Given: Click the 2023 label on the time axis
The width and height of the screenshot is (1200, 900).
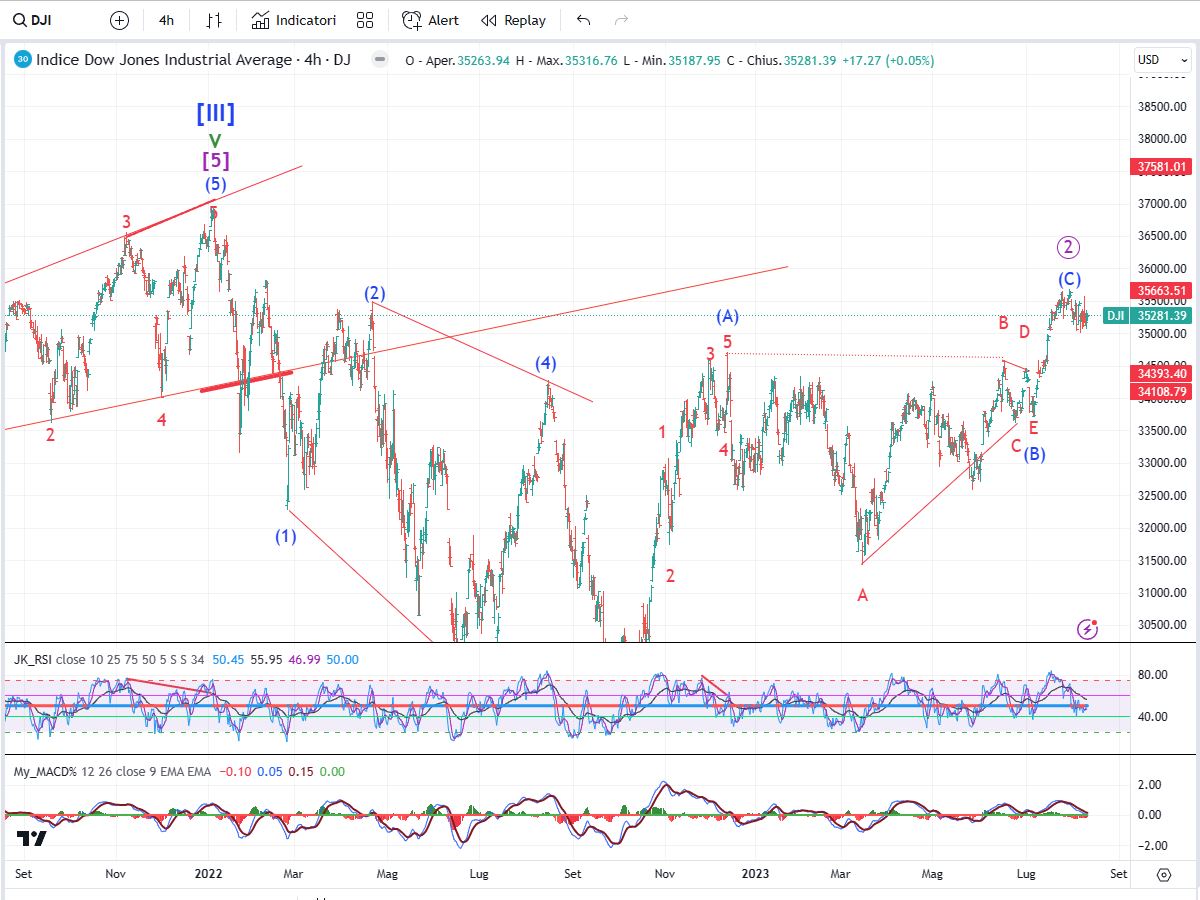Looking at the screenshot, I should 756,873.
